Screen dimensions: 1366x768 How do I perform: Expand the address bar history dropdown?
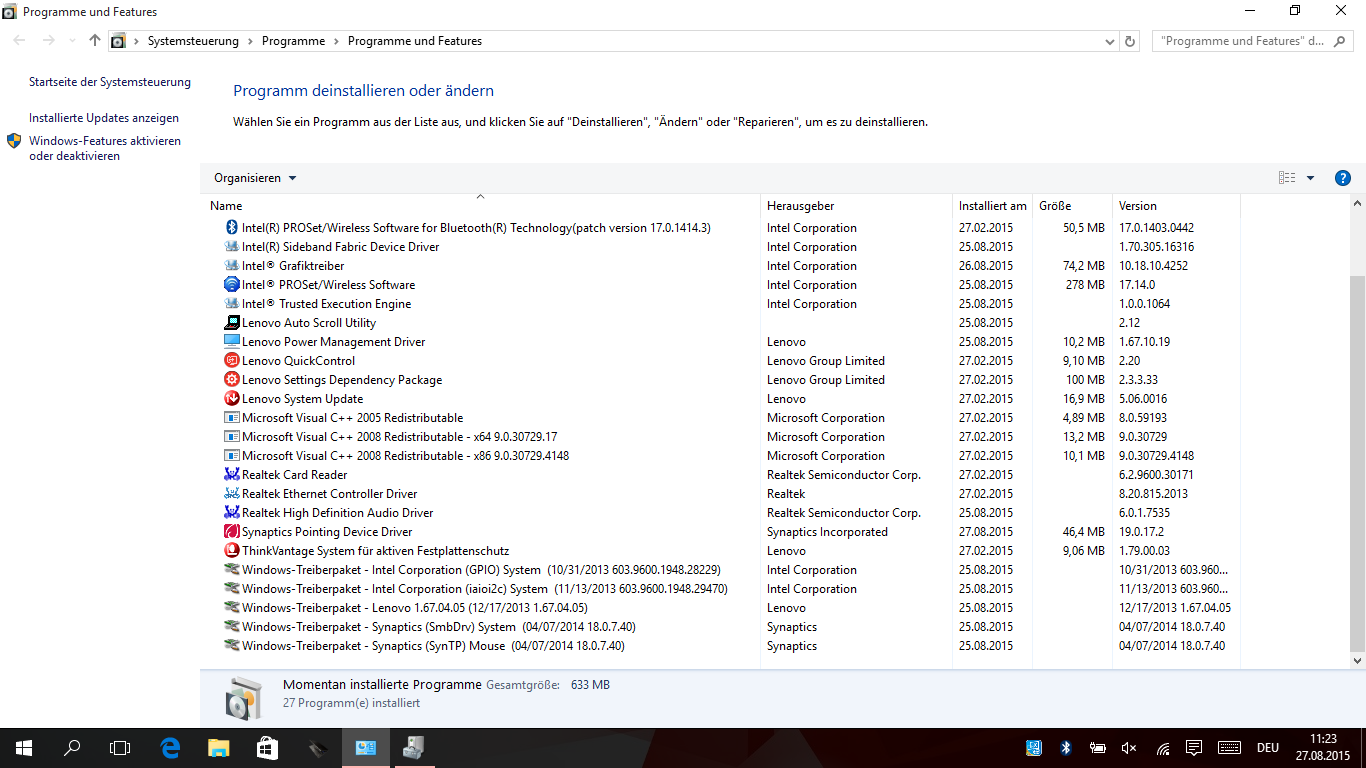pos(1110,42)
